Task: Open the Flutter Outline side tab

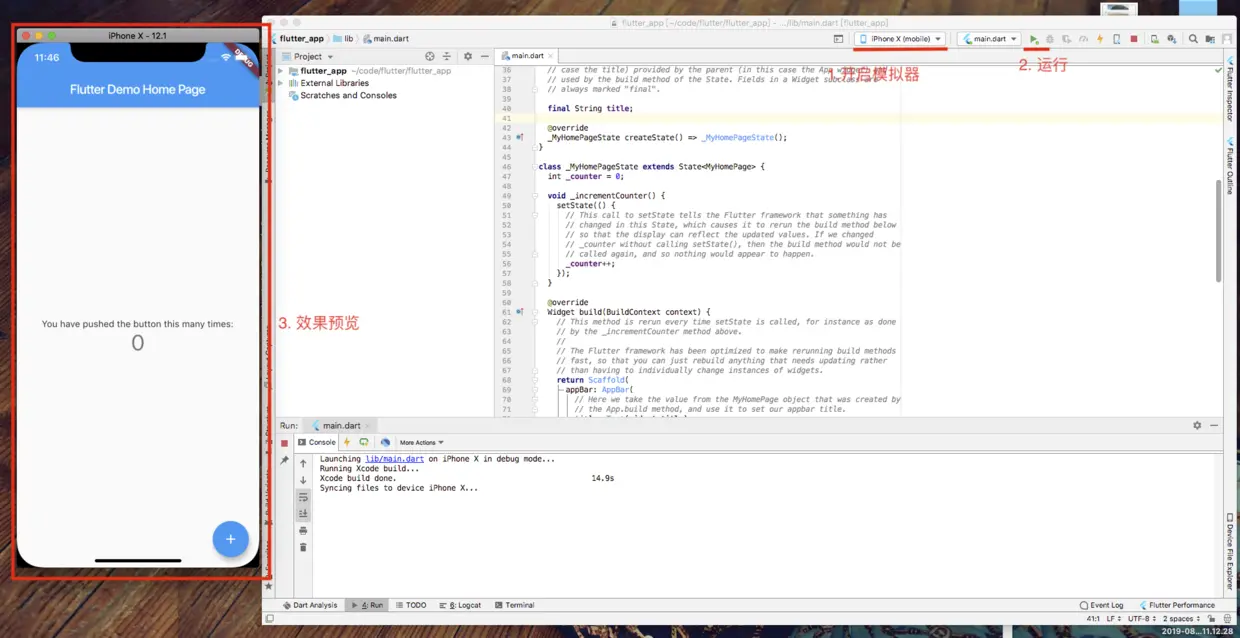Action: coord(1231,166)
